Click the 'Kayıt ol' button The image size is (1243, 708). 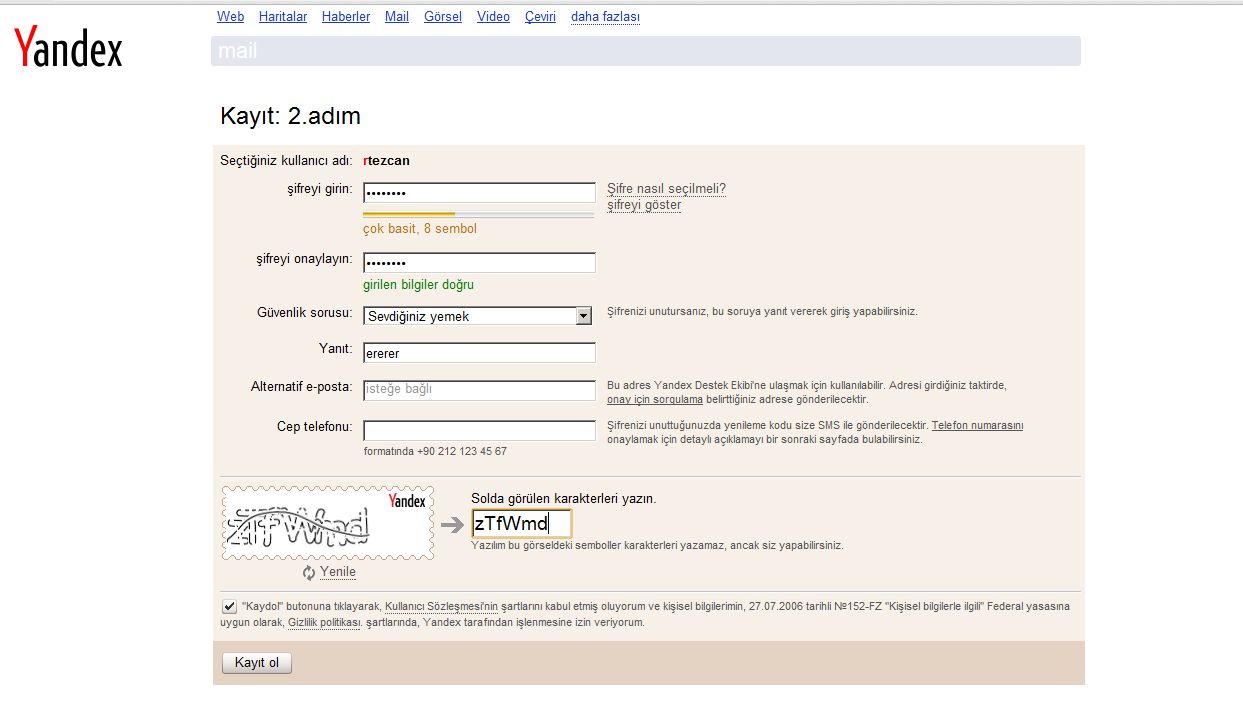pyautogui.click(x=257, y=663)
